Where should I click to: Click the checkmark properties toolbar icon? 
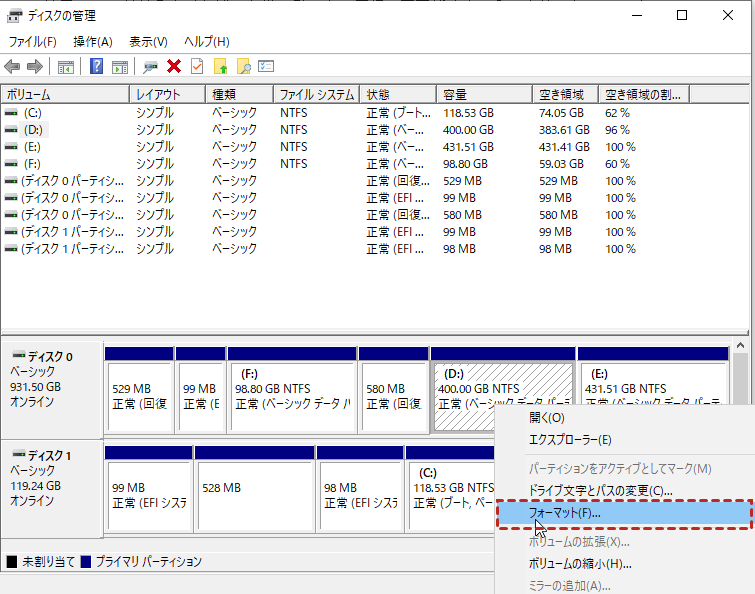click(x=196, y=66)
